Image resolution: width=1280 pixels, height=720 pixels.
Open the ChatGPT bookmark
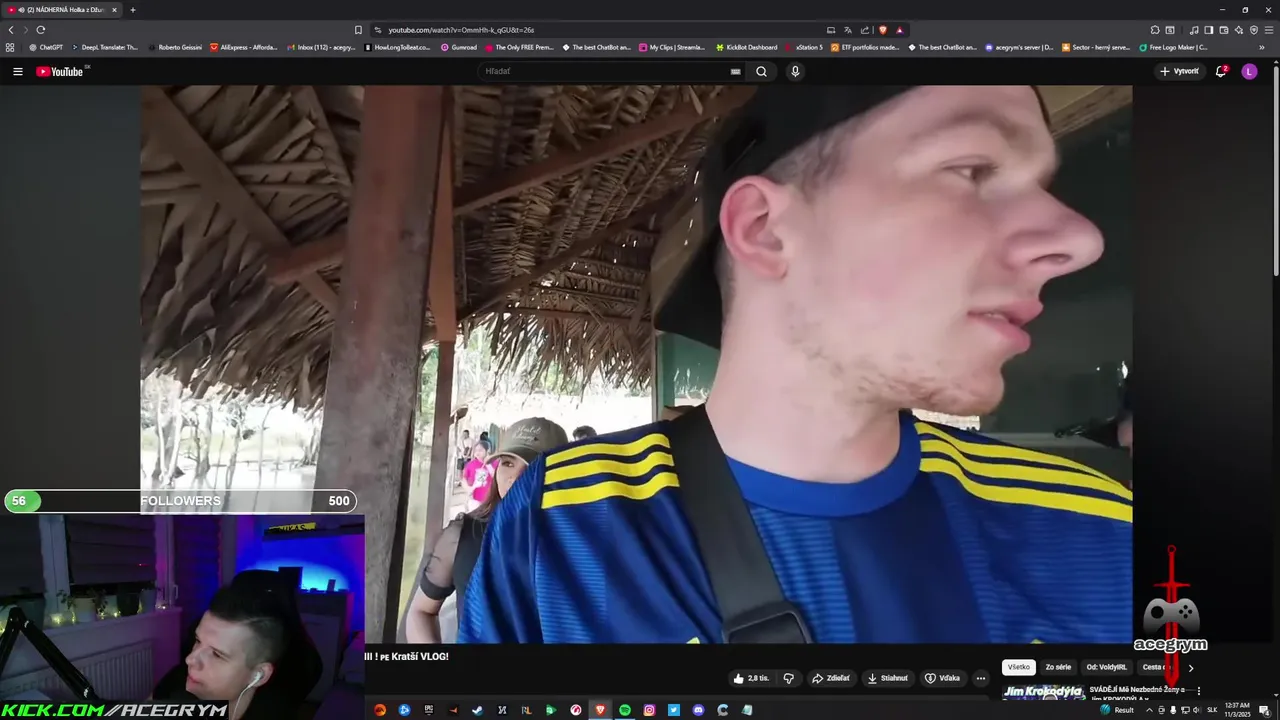(x=46, y=47)
